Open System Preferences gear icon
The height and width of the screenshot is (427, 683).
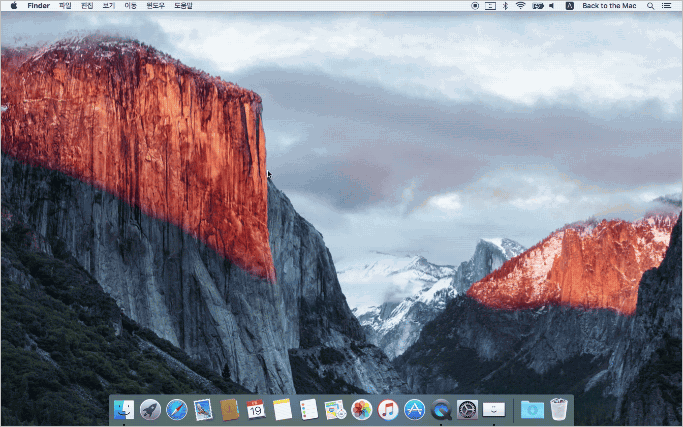pyautogui.click(x=467, y=410)
